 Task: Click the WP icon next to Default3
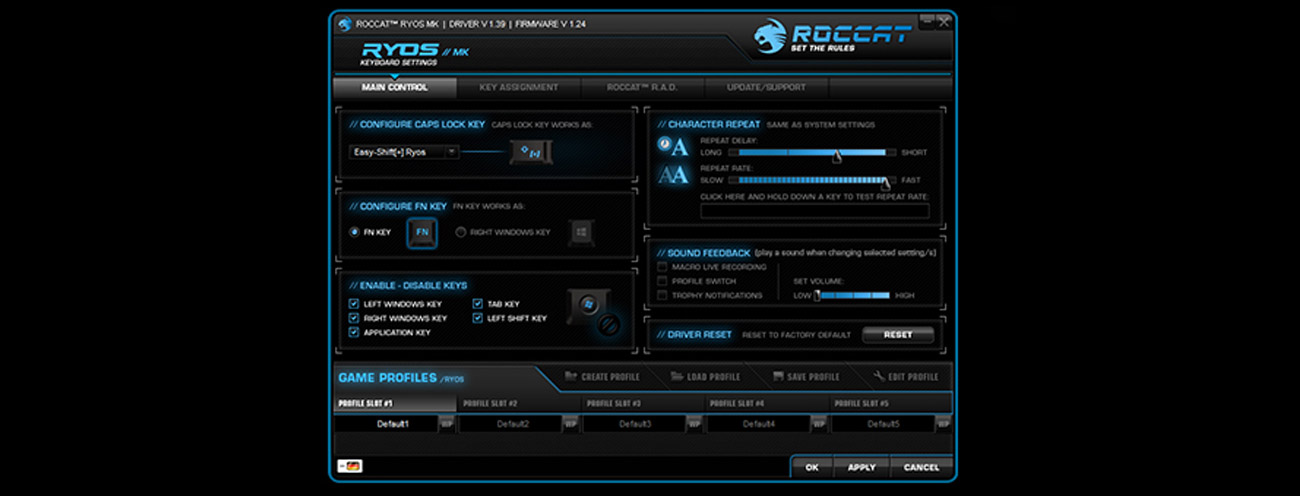[694, 424]
